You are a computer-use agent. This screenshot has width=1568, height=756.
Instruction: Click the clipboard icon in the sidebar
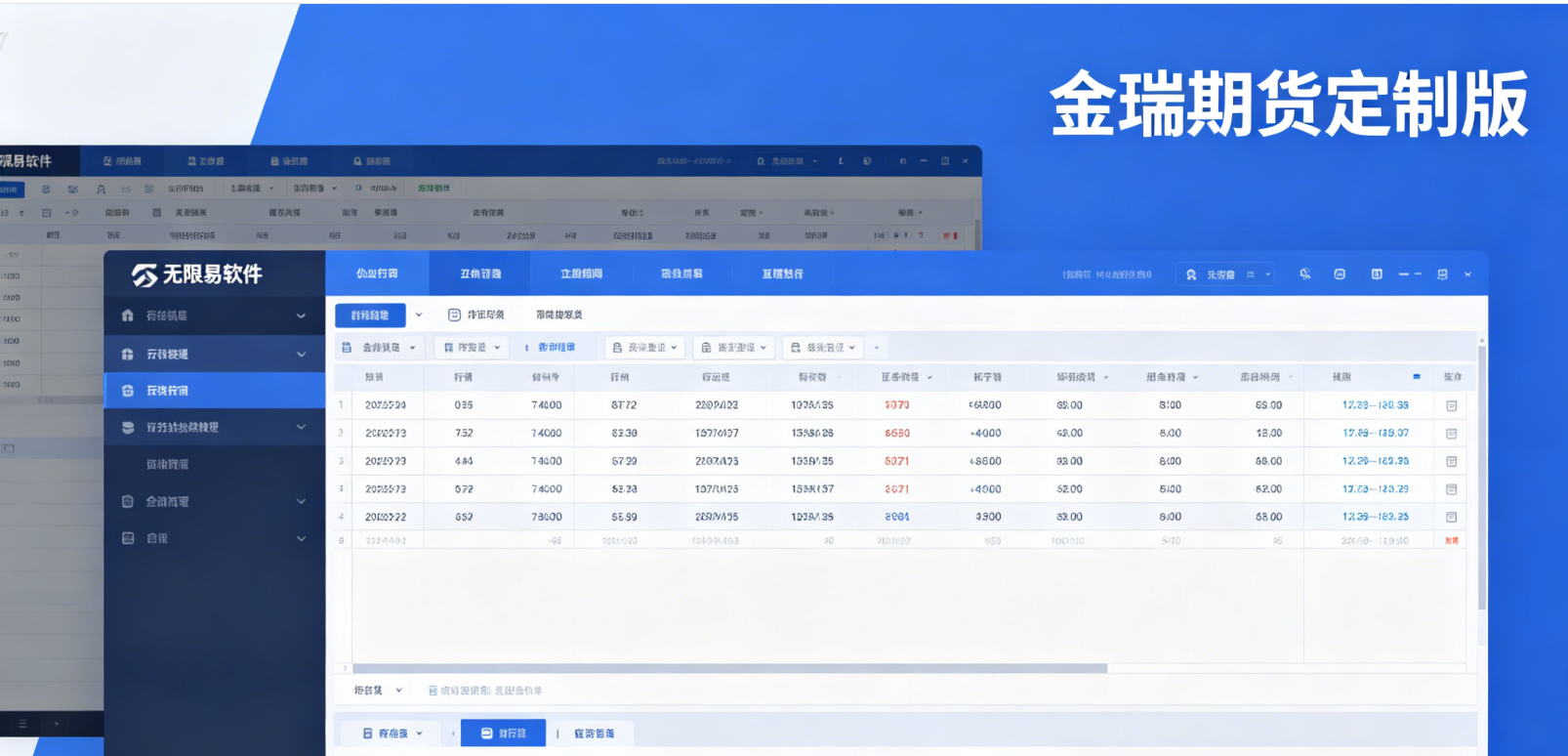coord(127,501)
